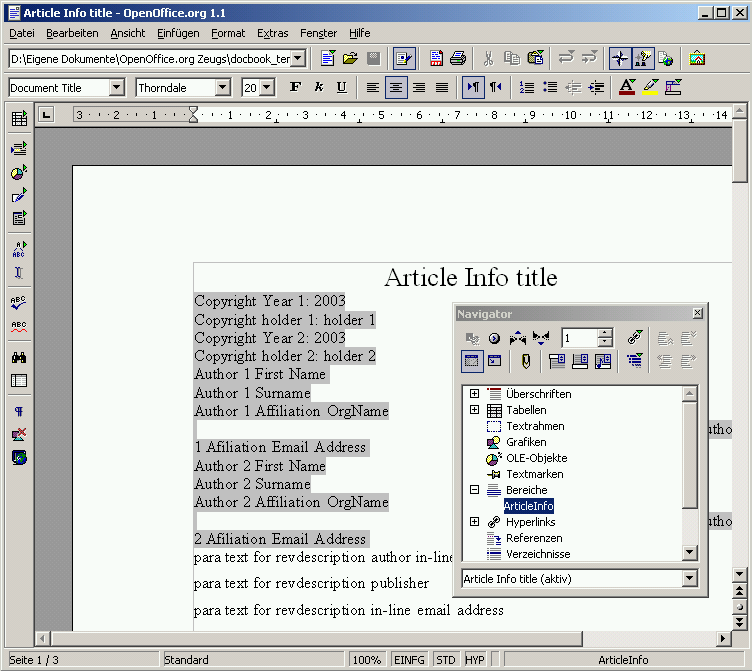Select ArticleInfo in Navigator tree
This screenshot has height=671, width=752.
(x=528, y=506)
